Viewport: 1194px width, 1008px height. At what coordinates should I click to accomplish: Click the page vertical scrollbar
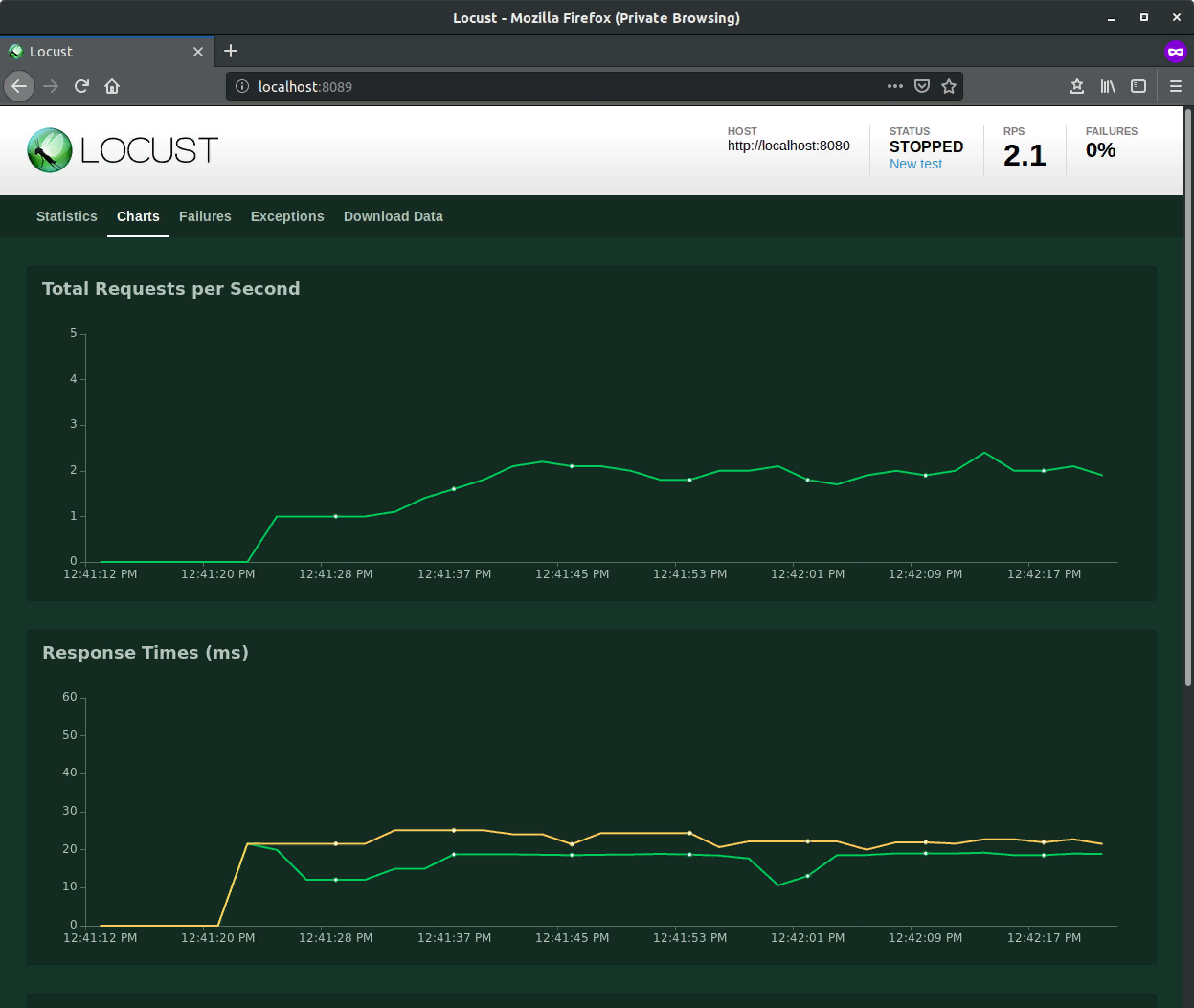1188,396
